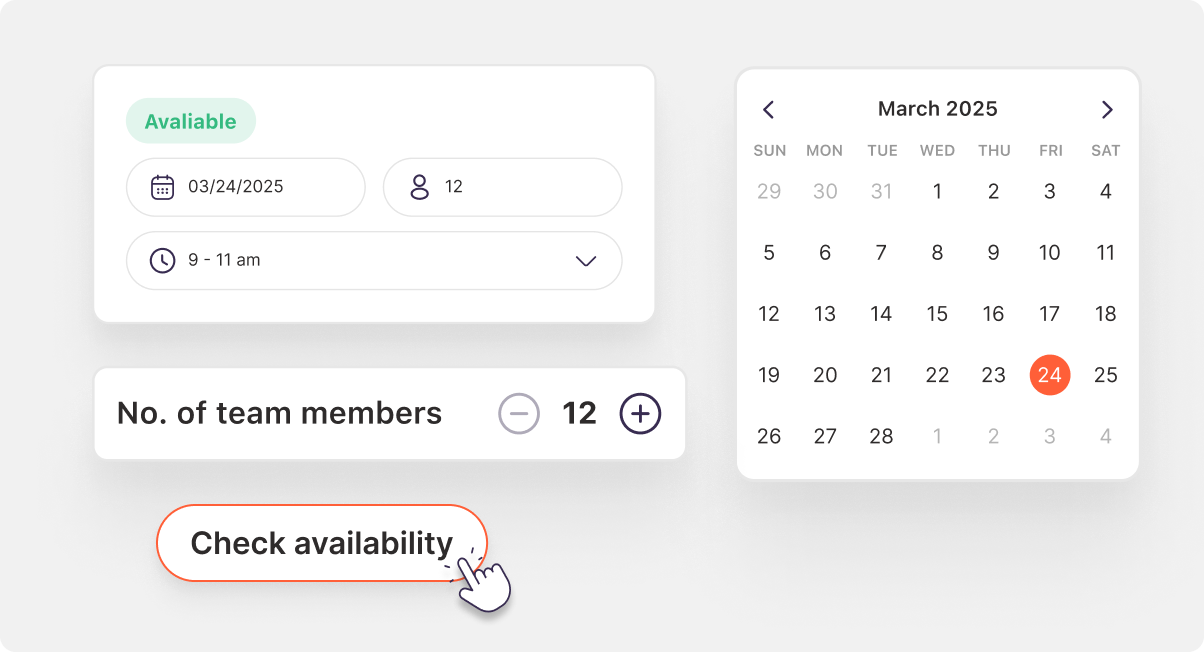Click the calendar icon in the date field

pos(162,187)
